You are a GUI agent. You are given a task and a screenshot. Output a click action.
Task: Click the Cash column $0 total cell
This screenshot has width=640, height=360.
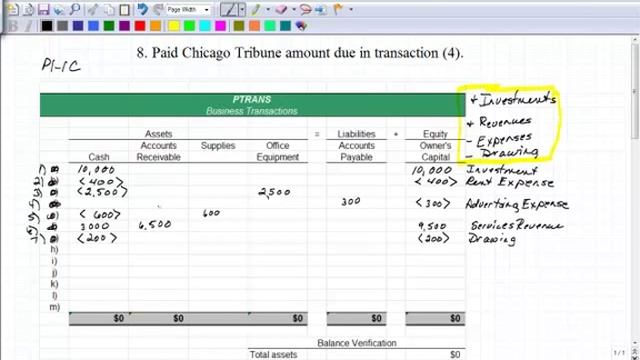point(99,318)
